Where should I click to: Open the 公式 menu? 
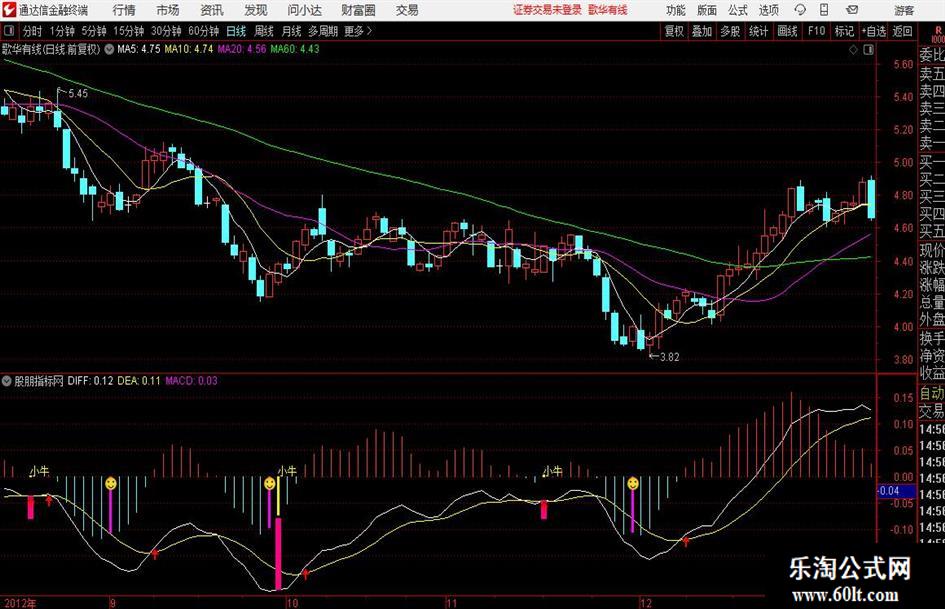[x=738, y=10]
